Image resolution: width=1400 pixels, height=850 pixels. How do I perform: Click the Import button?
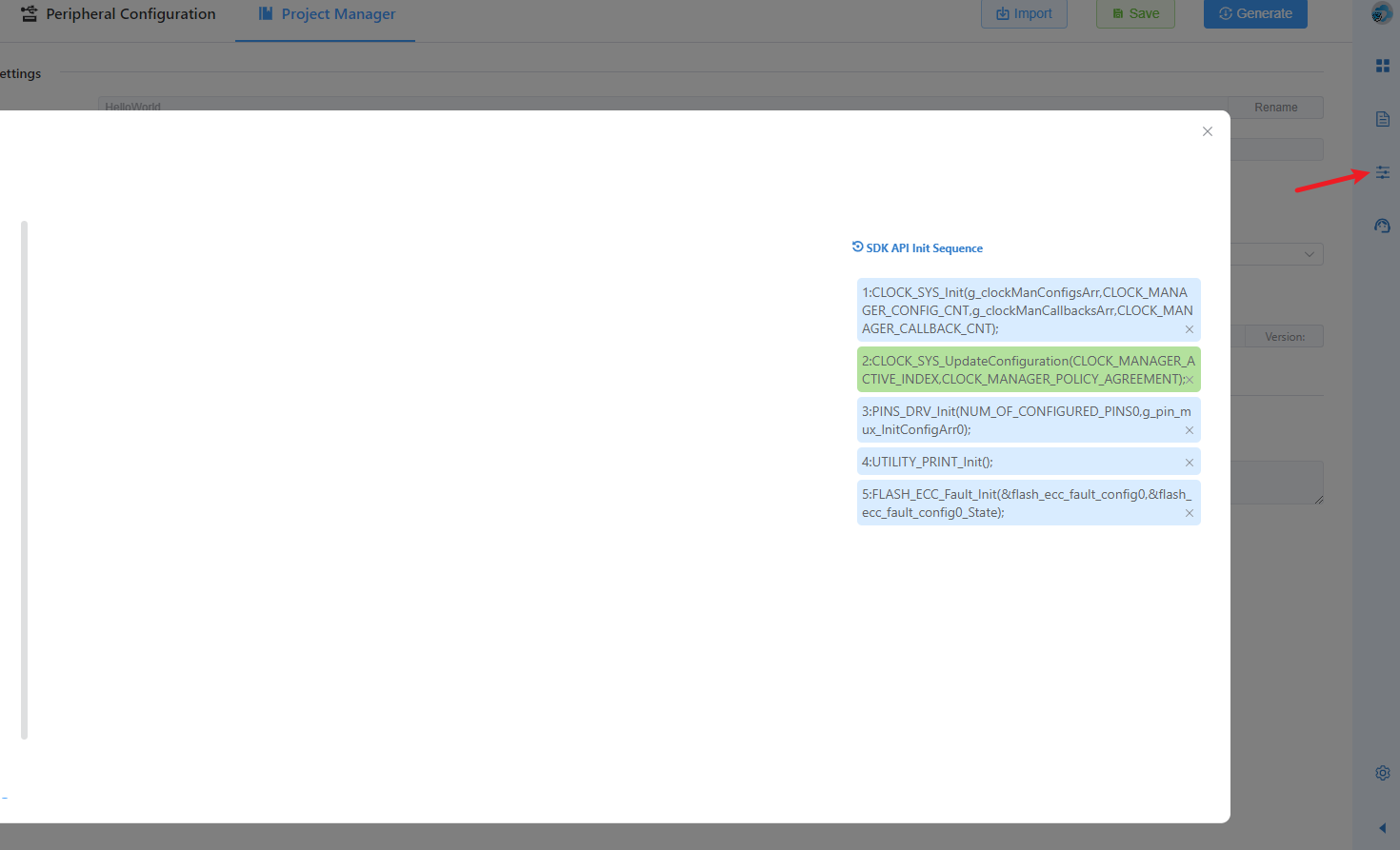(x=1024, y=13)
